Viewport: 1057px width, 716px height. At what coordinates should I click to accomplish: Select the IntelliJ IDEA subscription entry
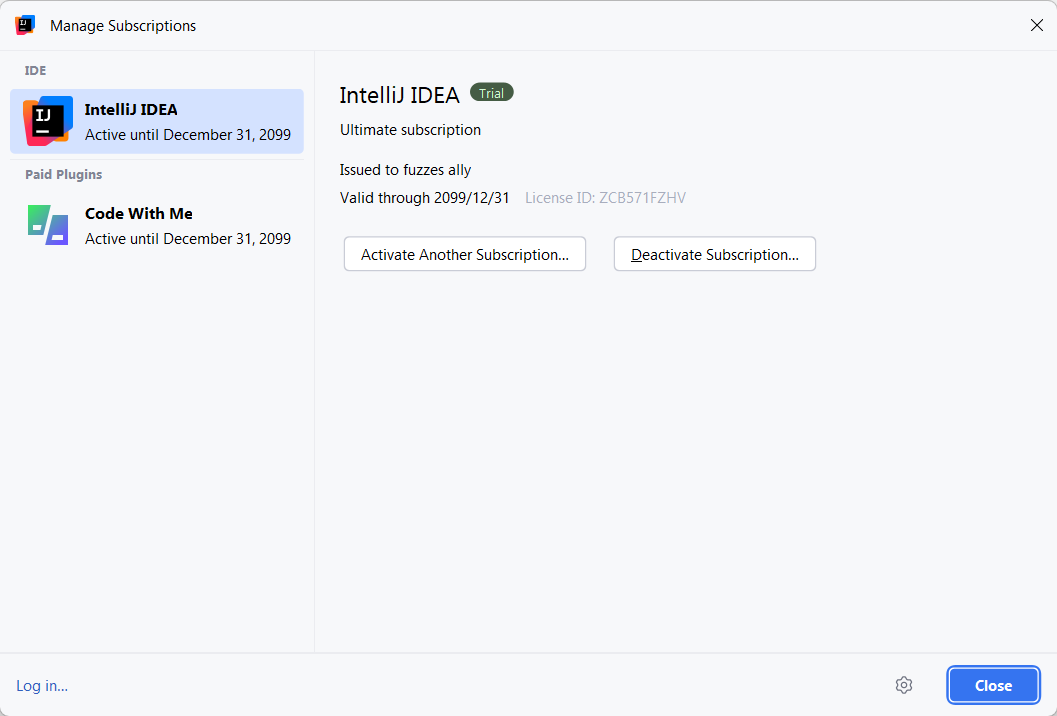click(187, 122)
